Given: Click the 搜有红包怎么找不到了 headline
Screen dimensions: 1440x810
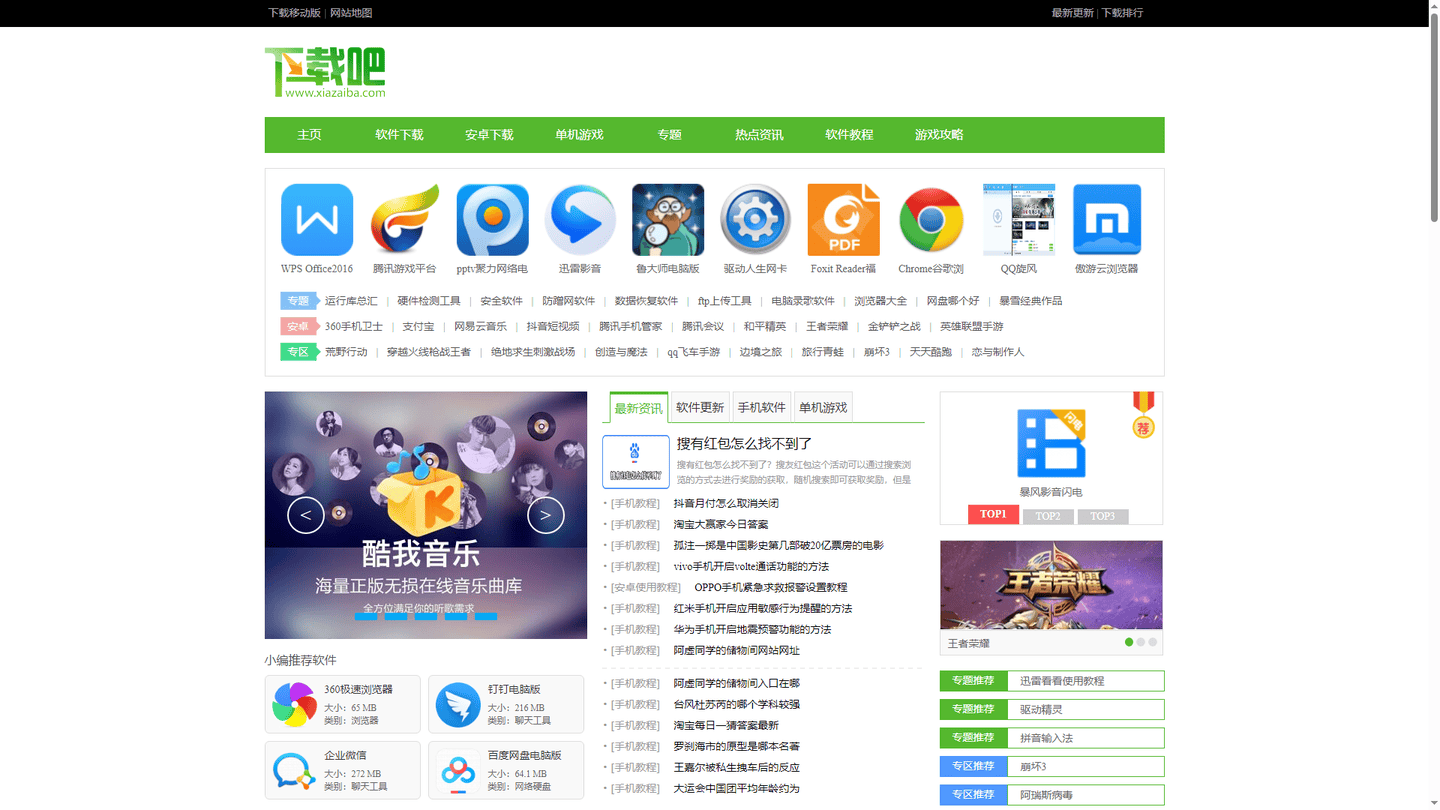Looking at the screenshot, I should click(x=744, y=444).
